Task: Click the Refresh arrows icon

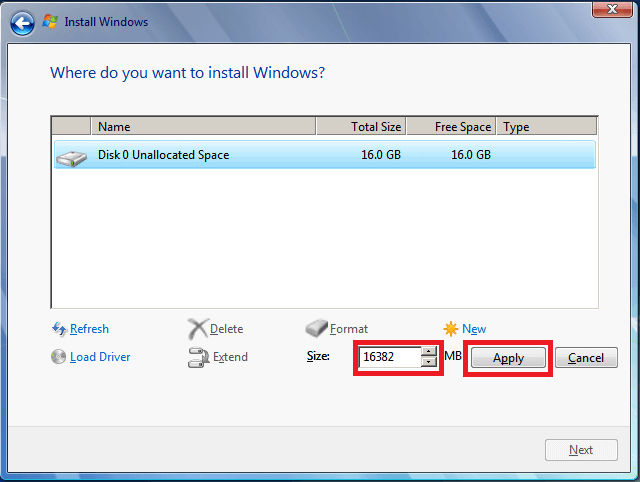Action: click(59, 329)
